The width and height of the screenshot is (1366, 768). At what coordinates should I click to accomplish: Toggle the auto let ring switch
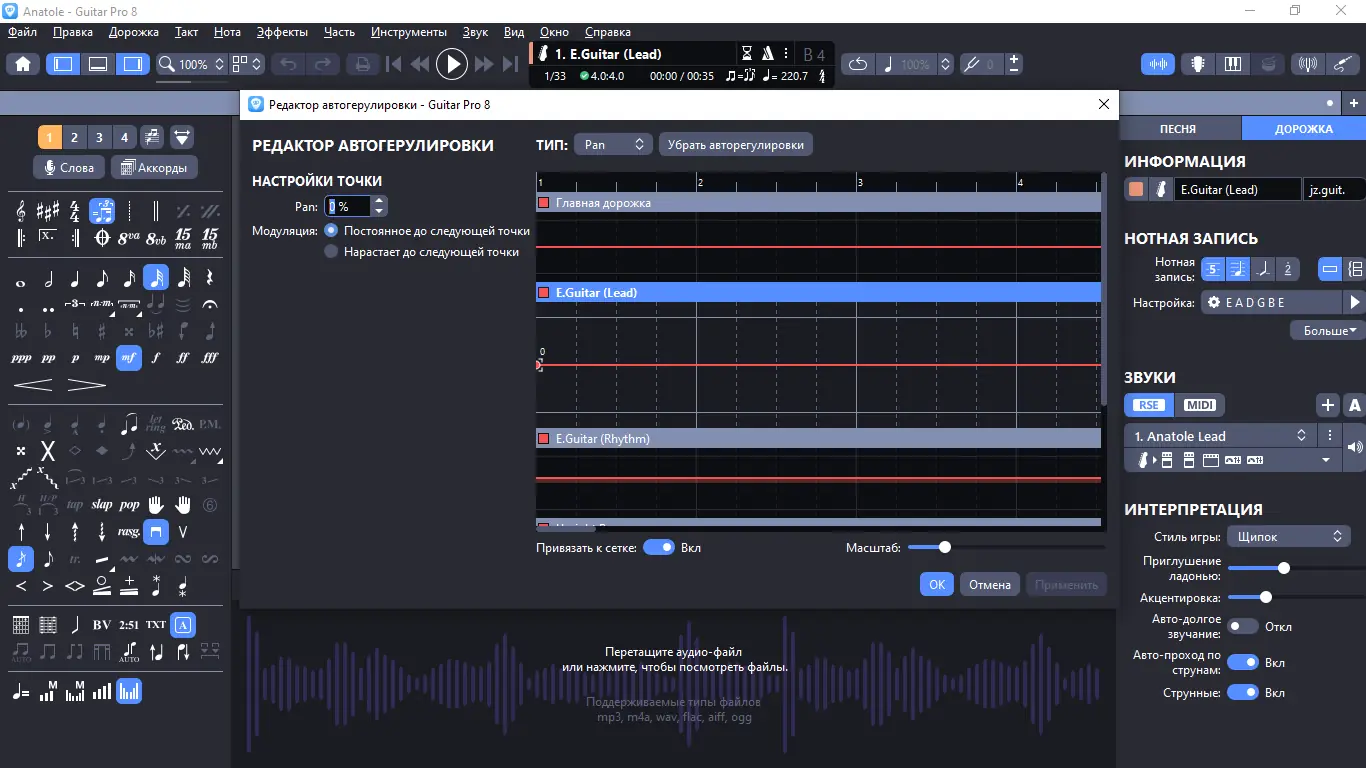(1243, 627)
